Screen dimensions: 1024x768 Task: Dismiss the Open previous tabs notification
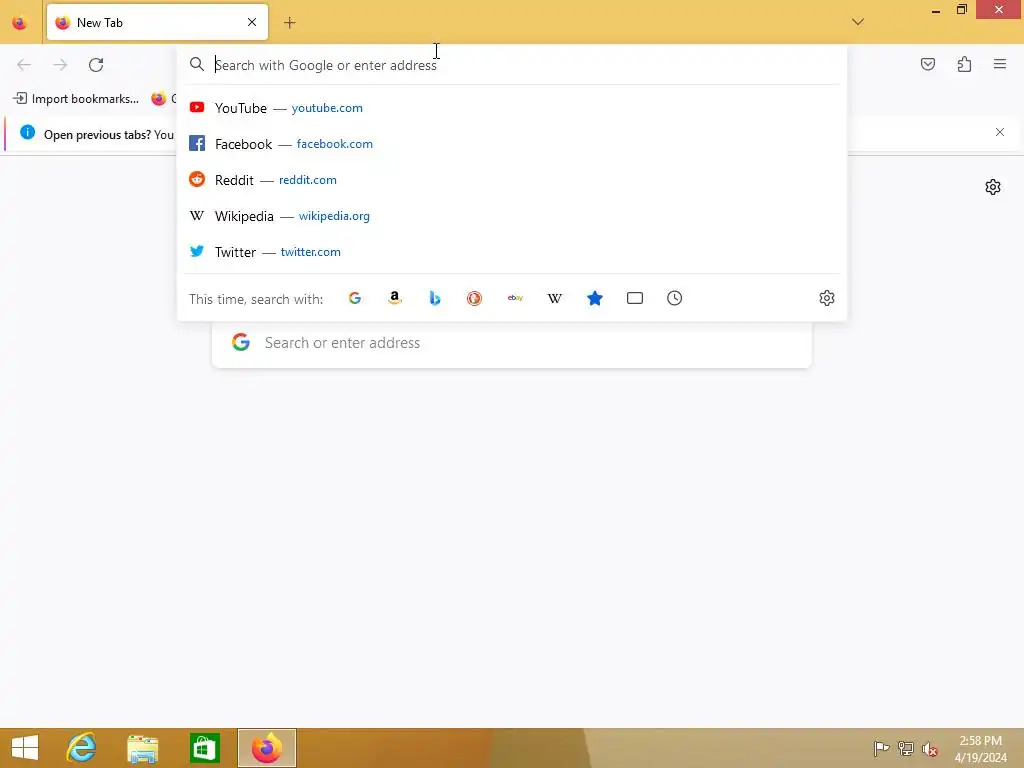tap(1000, 133)
